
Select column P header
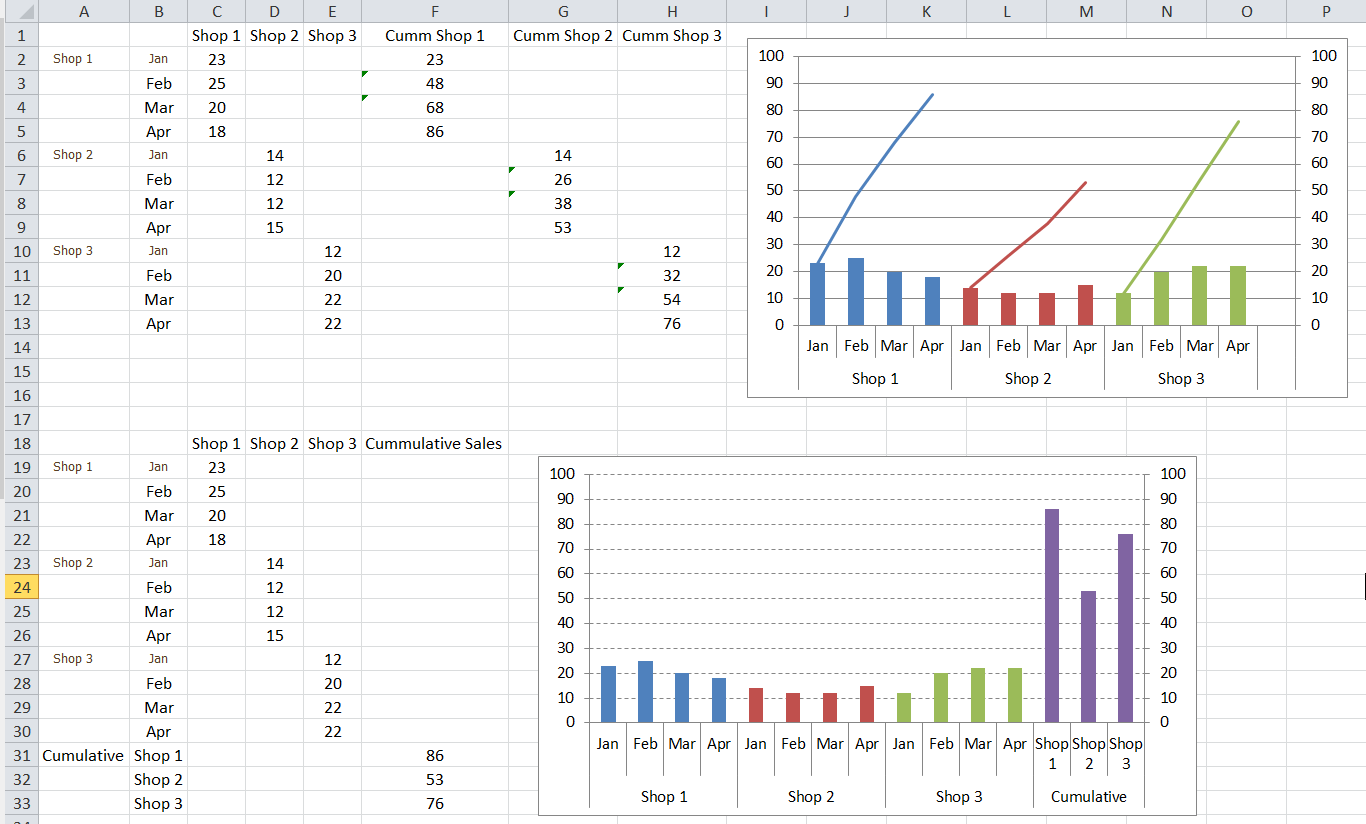tap(1325, 12)
